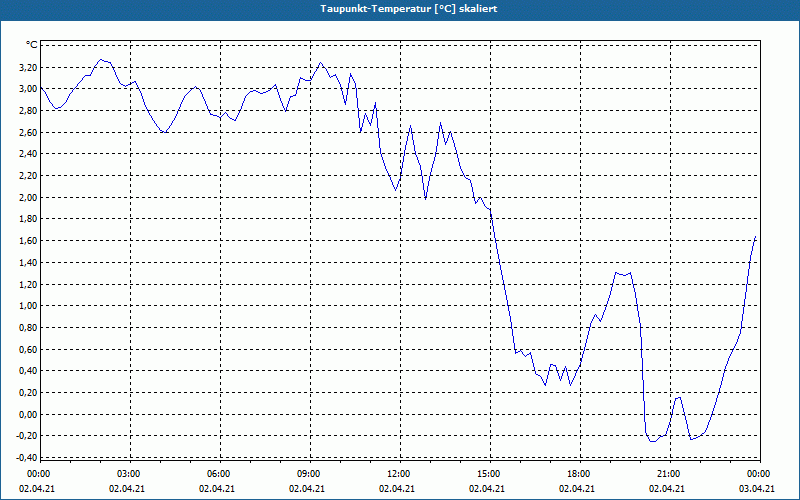Select the y-axis value '2,00'
This screenshot has width=800, height=500.
pos(29,197)
